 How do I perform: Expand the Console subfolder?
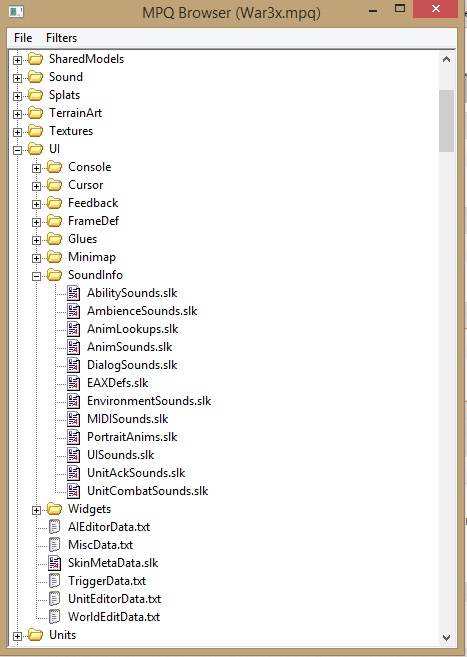pos(36,168)
